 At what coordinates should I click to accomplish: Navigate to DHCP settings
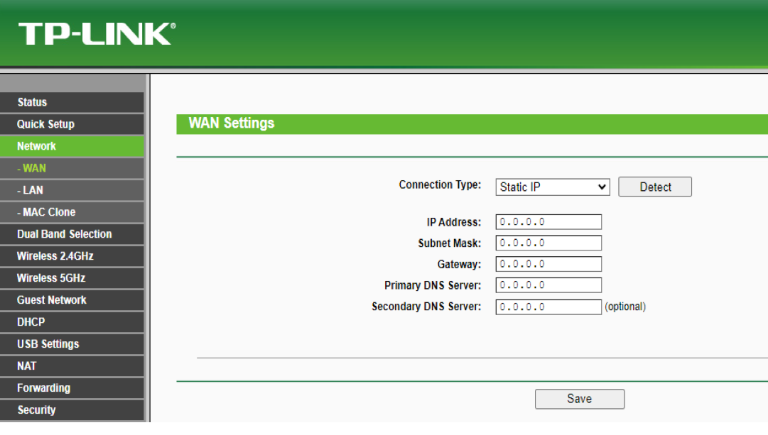(x=72, y=322)
